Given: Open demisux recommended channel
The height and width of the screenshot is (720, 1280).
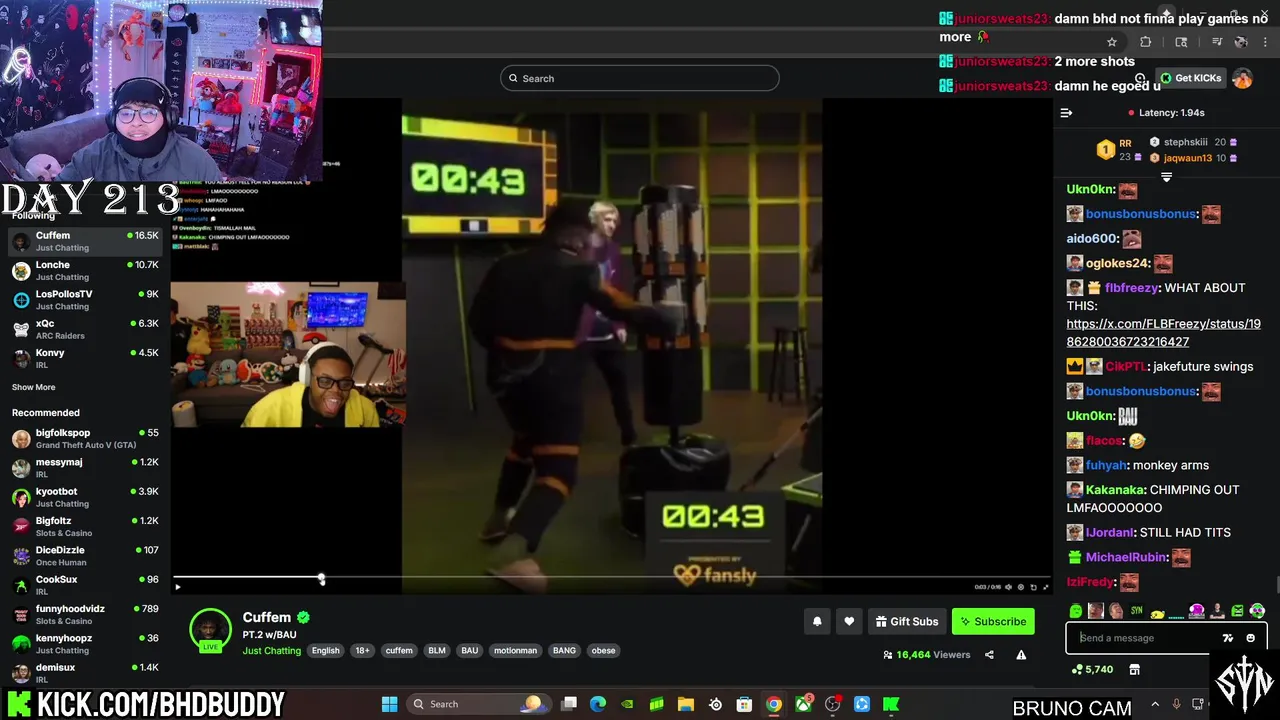Looking at the screenshot, I should [85, 672].
